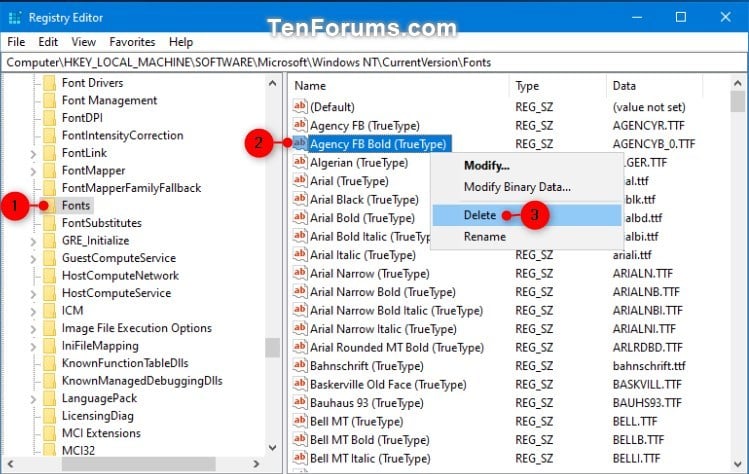
Task: Select the FontIntensityCorrection key
Action: pos(122,135)
